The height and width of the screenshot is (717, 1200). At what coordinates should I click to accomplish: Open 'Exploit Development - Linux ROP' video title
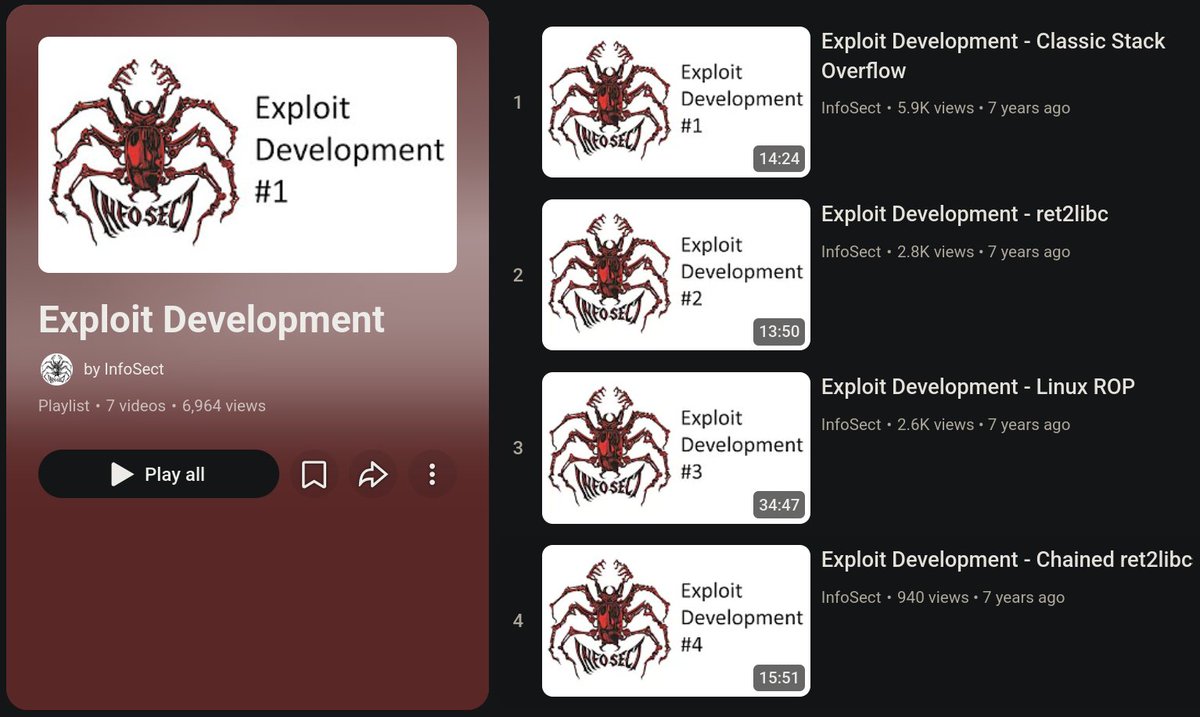978,387
